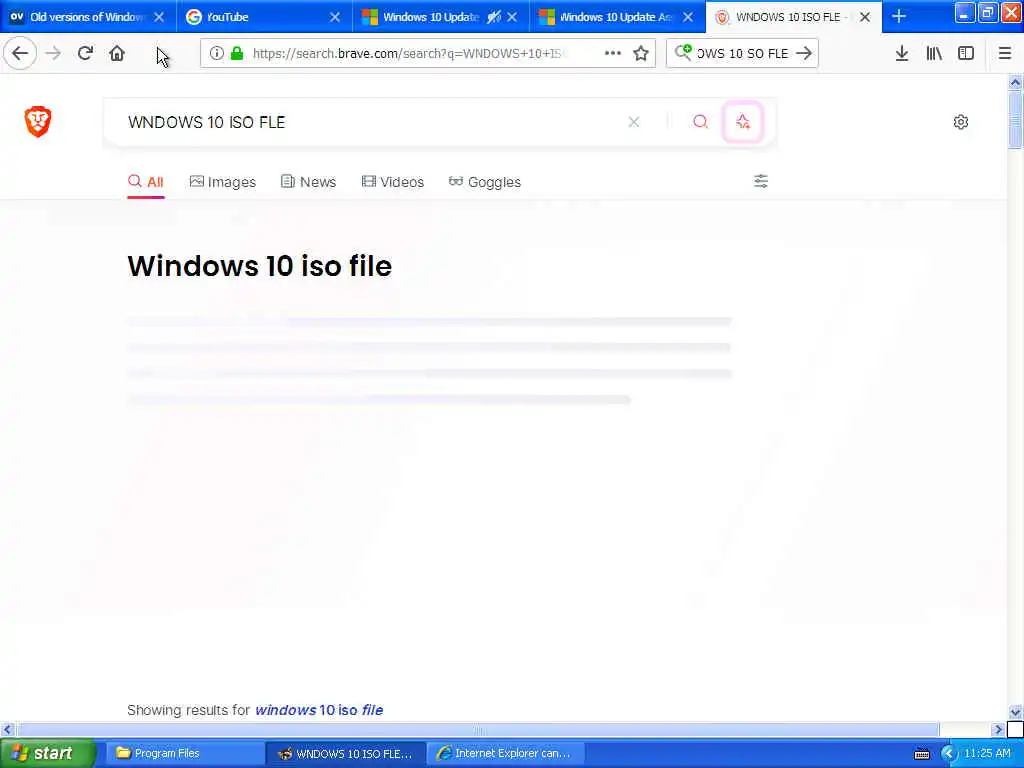Image resolution: width=1024 pixels, height=768 pixels.
Task: Click the horizontal scrollbar left arrow
Action: [7, 729]
